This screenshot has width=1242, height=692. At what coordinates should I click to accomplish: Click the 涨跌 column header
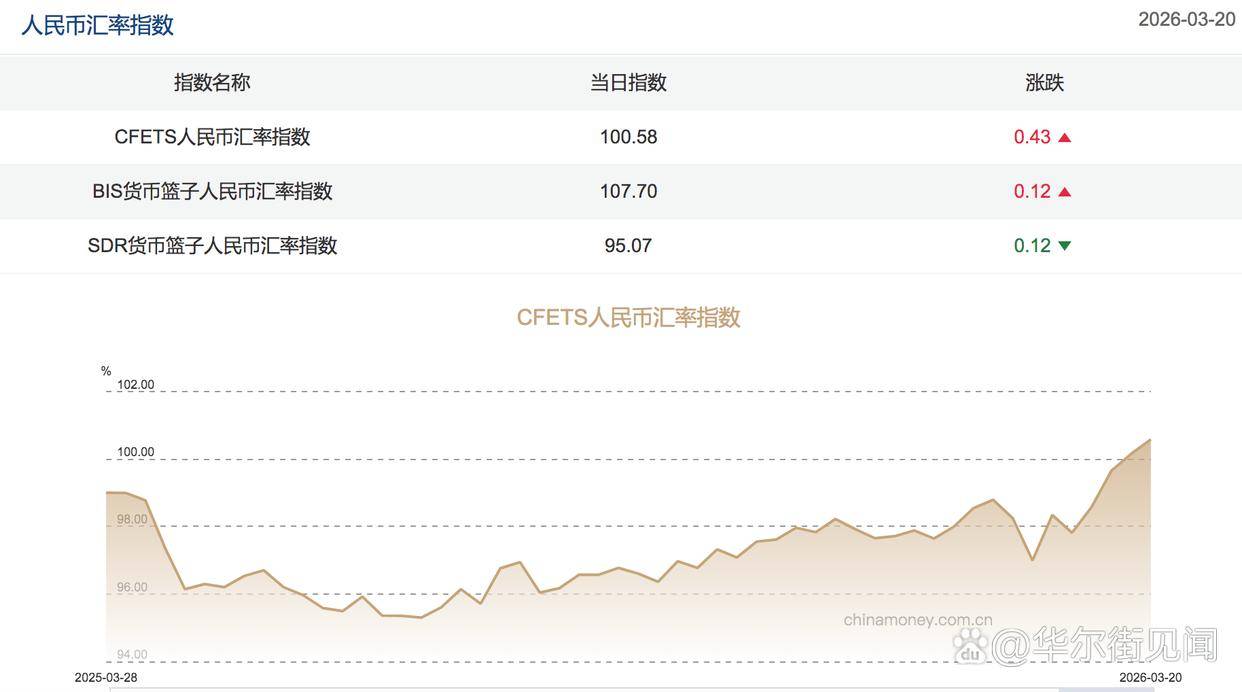1044,83
